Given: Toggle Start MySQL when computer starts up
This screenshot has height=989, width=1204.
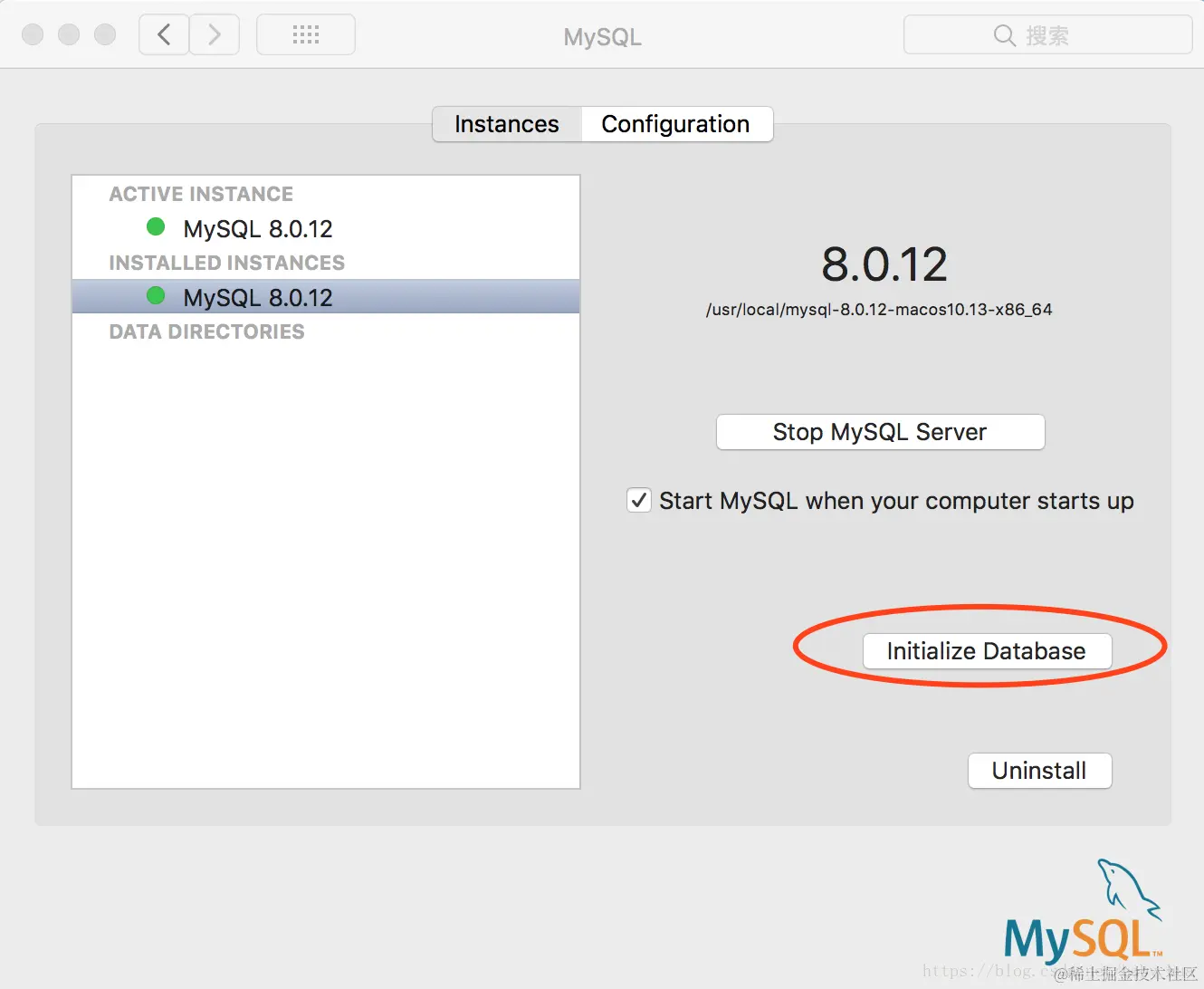Looking at the screenshot, I should (x=639, y=500).
